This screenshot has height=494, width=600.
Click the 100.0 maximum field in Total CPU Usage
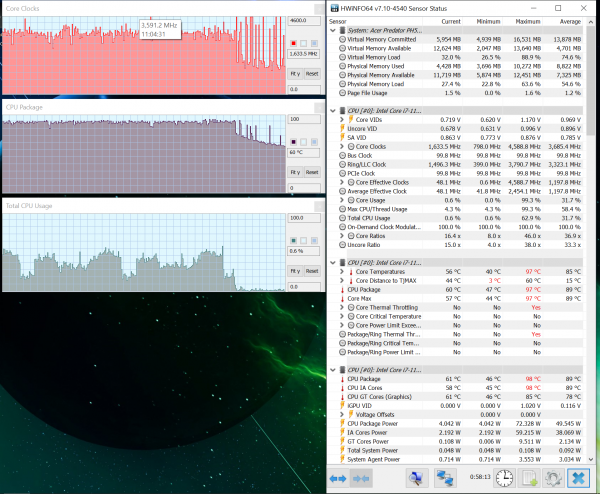[304, 218]
